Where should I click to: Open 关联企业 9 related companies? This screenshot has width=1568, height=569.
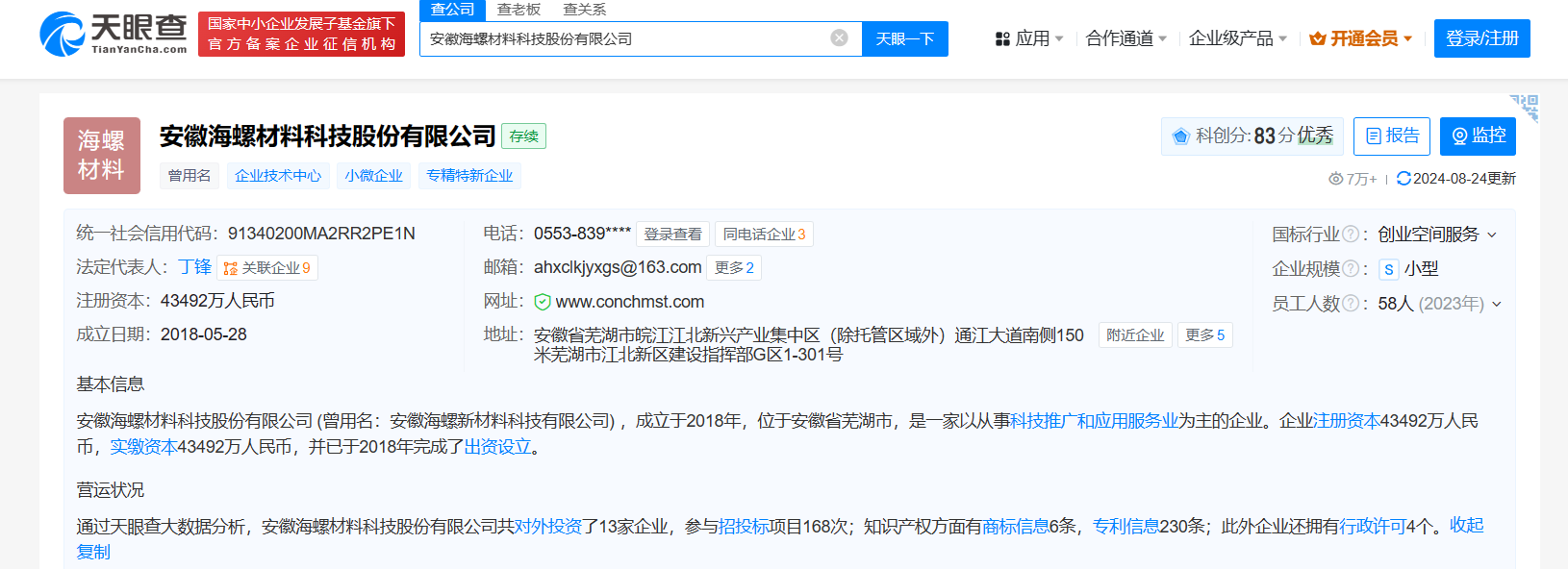267,268
